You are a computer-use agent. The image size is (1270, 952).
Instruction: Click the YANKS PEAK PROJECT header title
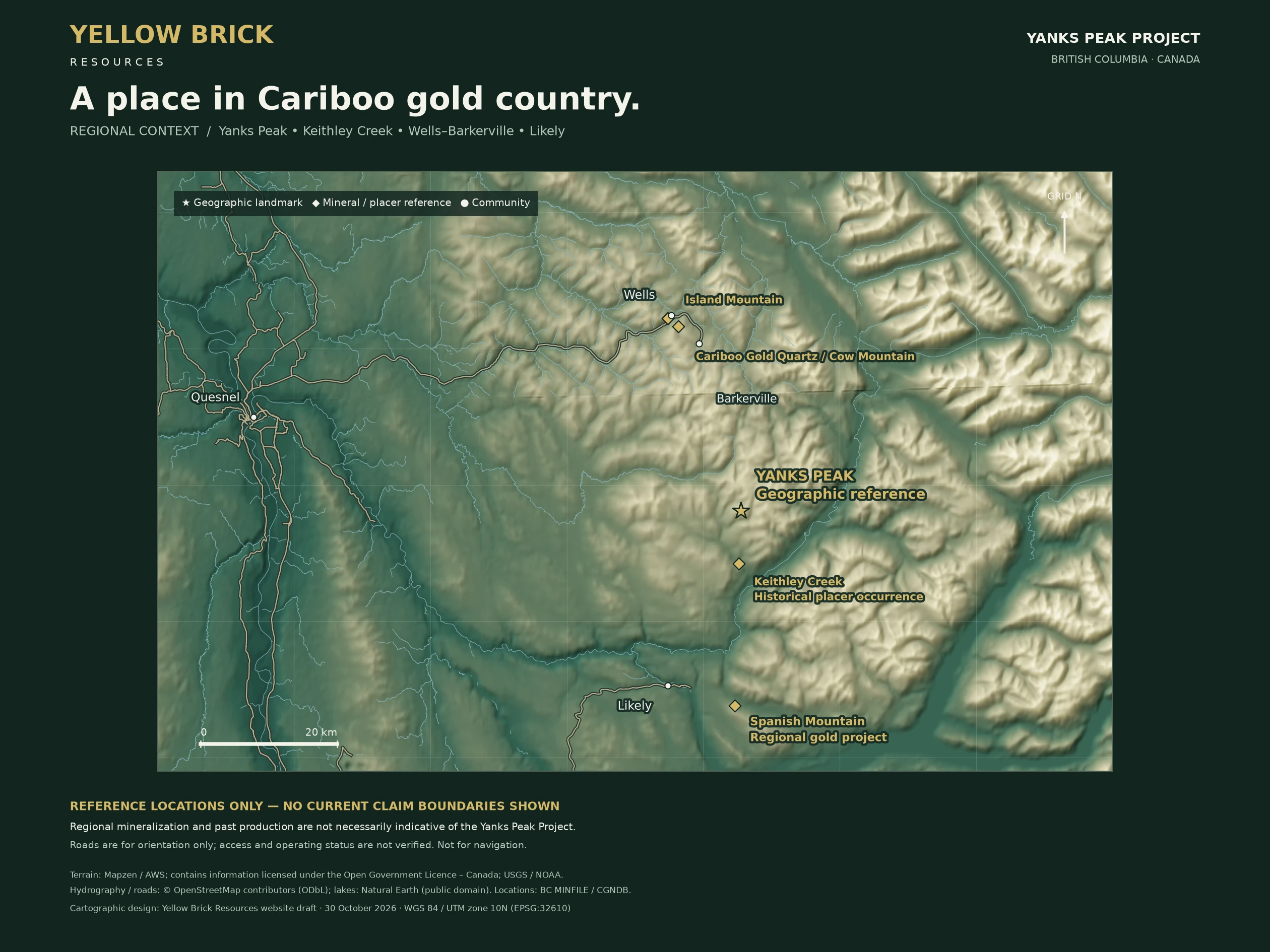click(1113, 38)
